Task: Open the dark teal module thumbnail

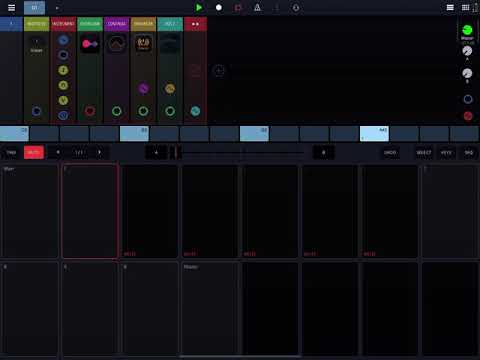Action: click(x=170, y=44)
